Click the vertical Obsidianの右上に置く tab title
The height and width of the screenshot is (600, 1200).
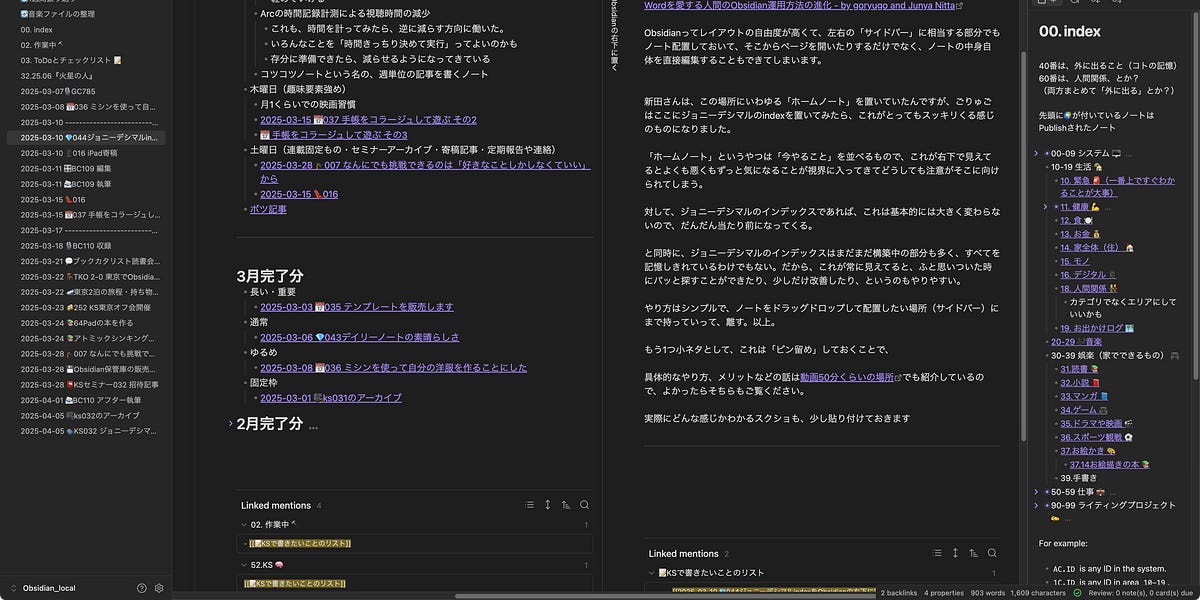[x=614, y=36]
